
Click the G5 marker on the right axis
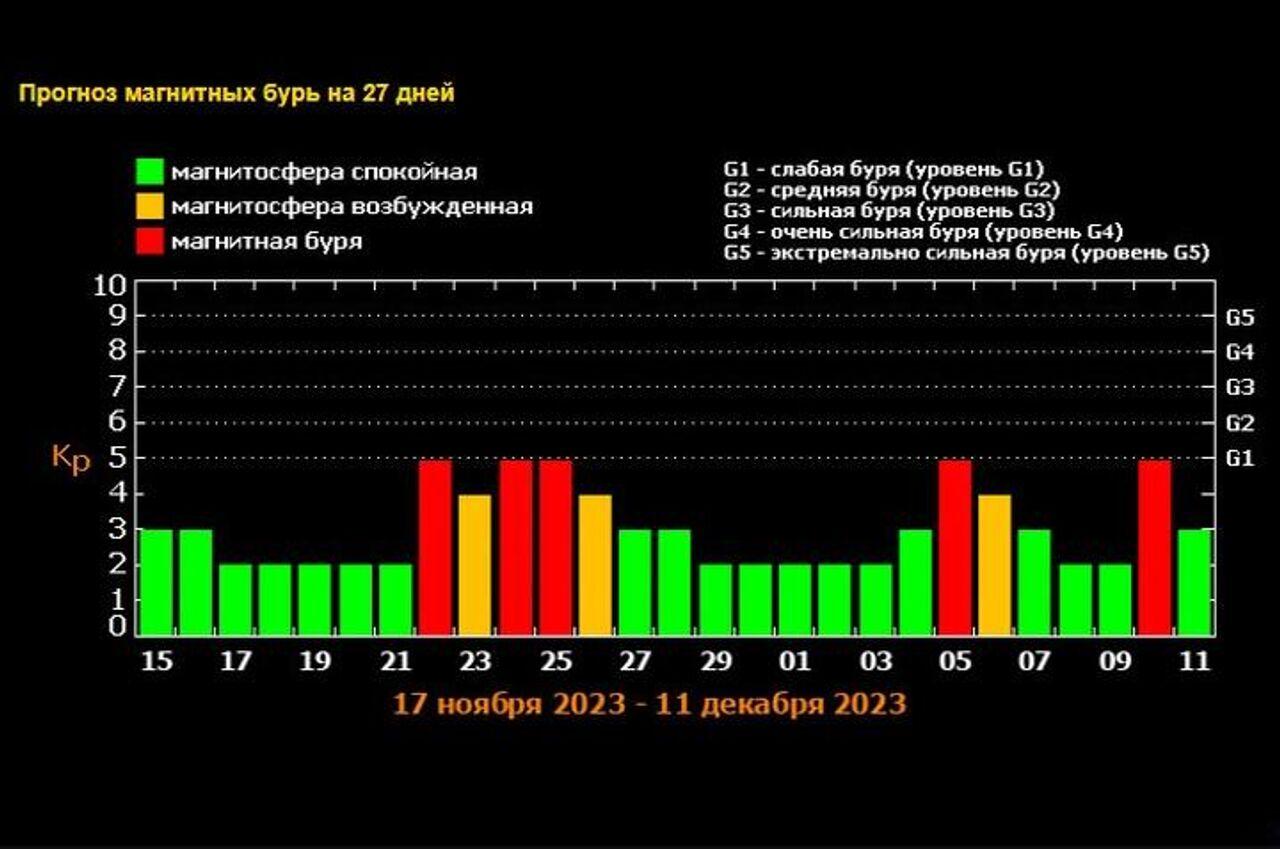(x=1239, y=318)
